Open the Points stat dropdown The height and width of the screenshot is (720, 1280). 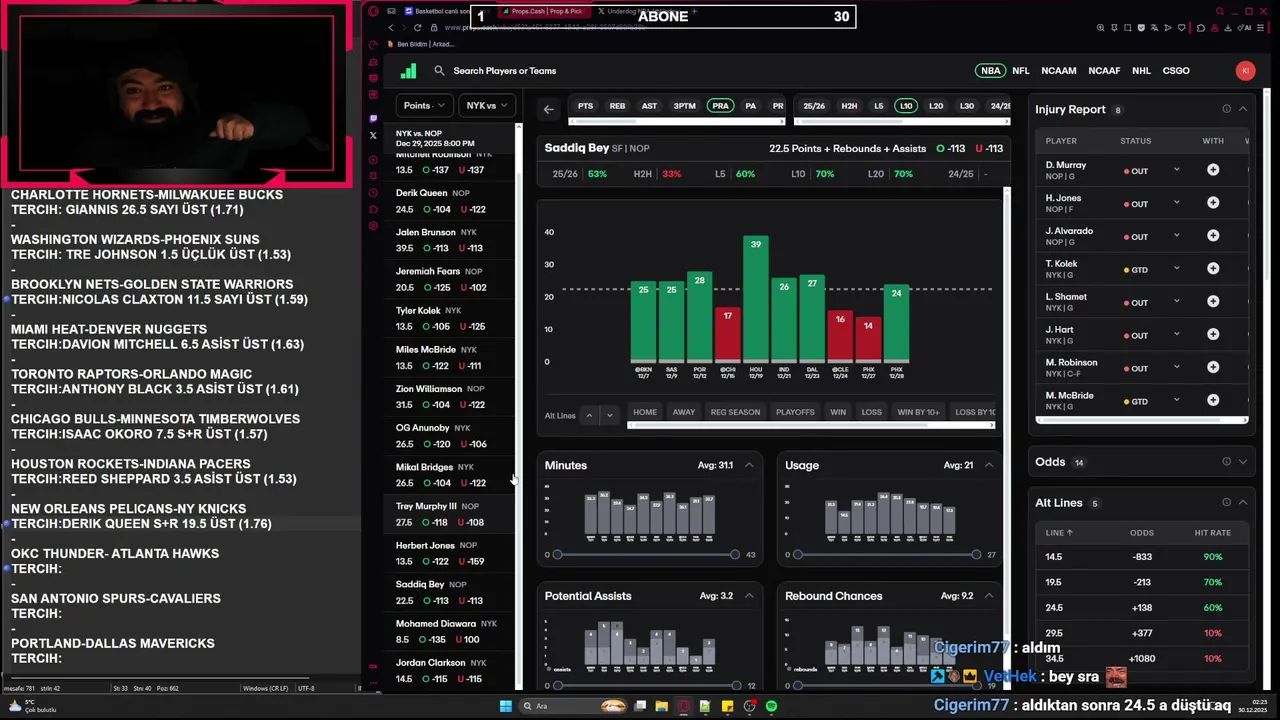point(424,105)
